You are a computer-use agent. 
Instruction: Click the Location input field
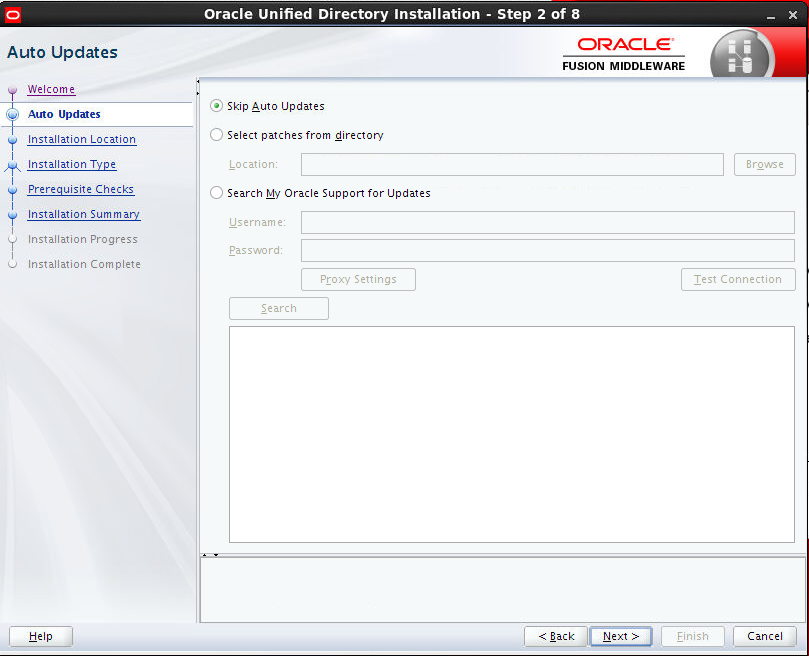[512, 164]
